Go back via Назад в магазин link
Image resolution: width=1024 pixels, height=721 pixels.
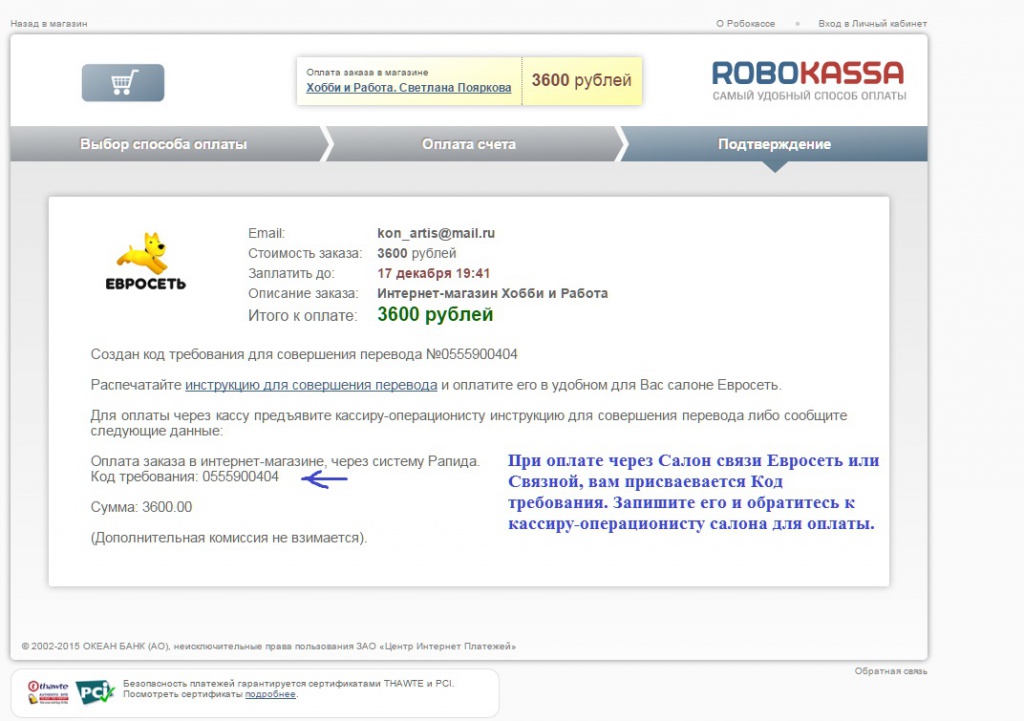tap(49, 24)
